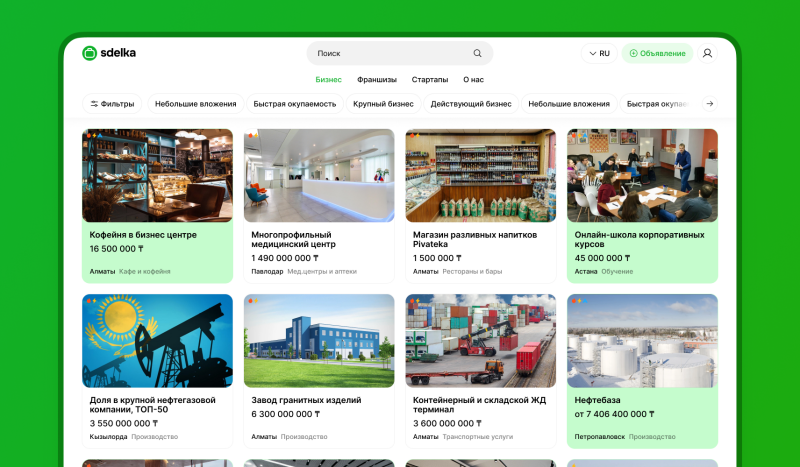800x467 pixels.
Task: Select the Действующий бизнес filter chip
Action: point(471,104)
